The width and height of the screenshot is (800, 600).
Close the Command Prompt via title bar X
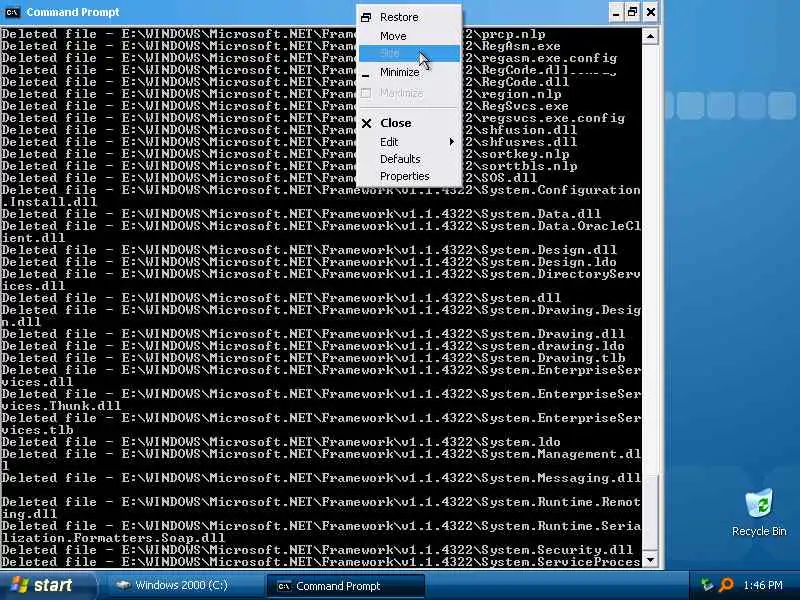pyautogui.click(x=651, y=12)
